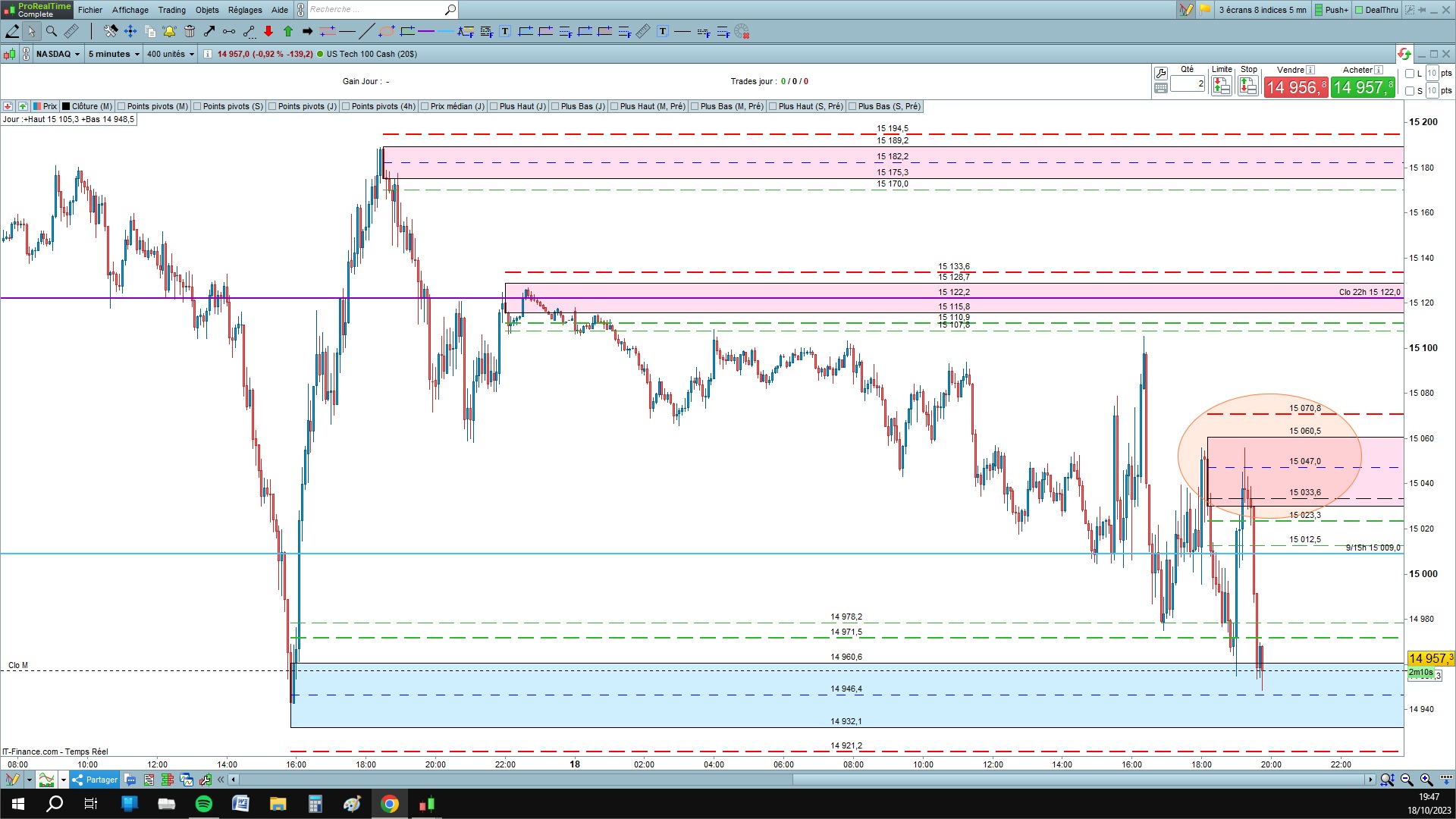
Task: Select the pencil drawing tool
Action: tap(12, 31)
